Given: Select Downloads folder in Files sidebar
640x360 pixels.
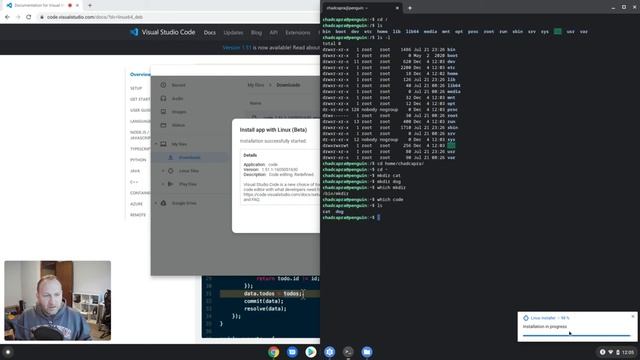Looking at the screenshot, I should pyautogui.click(x=189, y=158).
